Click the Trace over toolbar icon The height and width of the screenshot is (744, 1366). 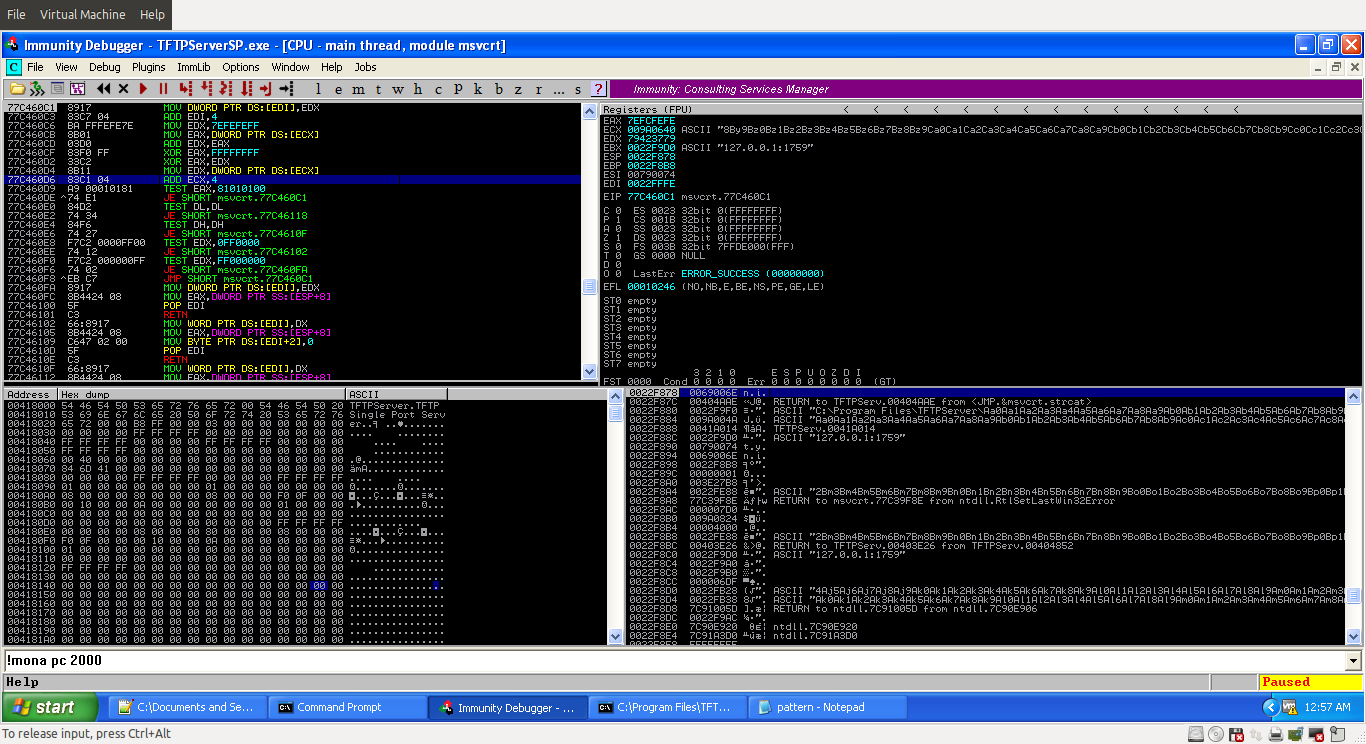246,89
